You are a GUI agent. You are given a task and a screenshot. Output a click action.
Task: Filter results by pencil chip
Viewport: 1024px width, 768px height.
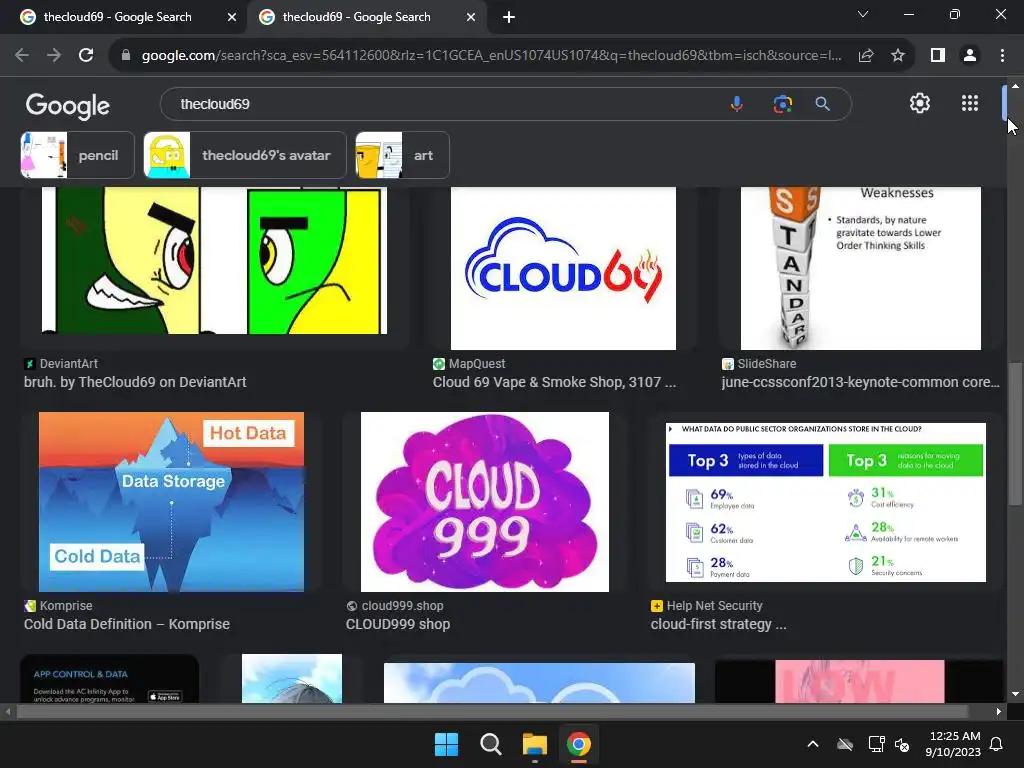(x=77, y=155)
